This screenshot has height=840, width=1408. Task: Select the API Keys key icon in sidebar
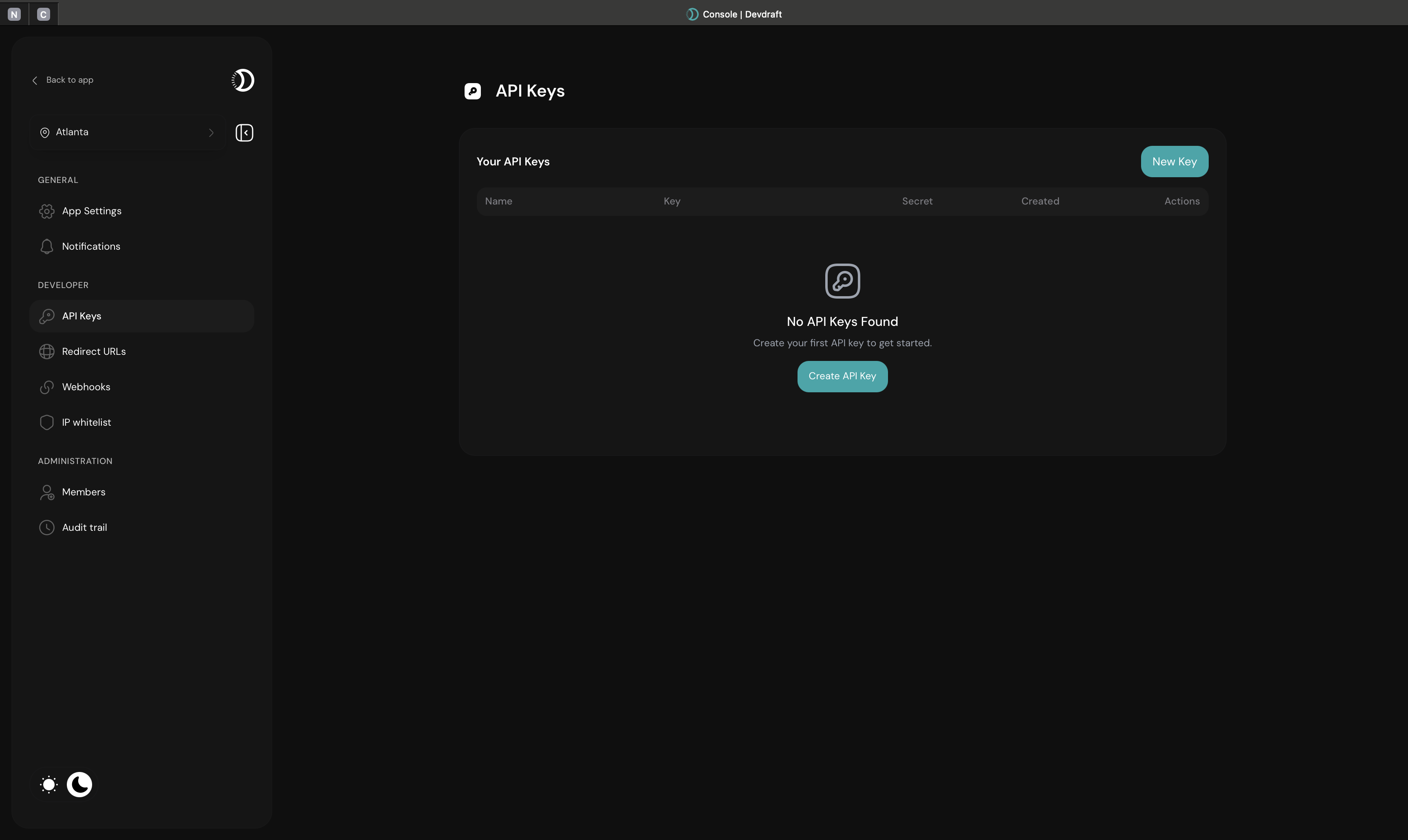pos(47,316)
